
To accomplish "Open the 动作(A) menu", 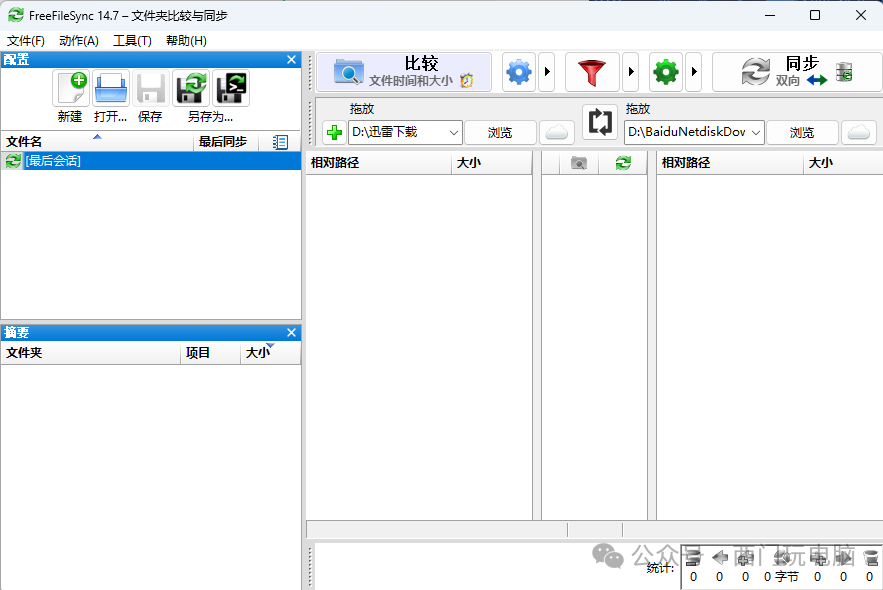I will 79,41.
